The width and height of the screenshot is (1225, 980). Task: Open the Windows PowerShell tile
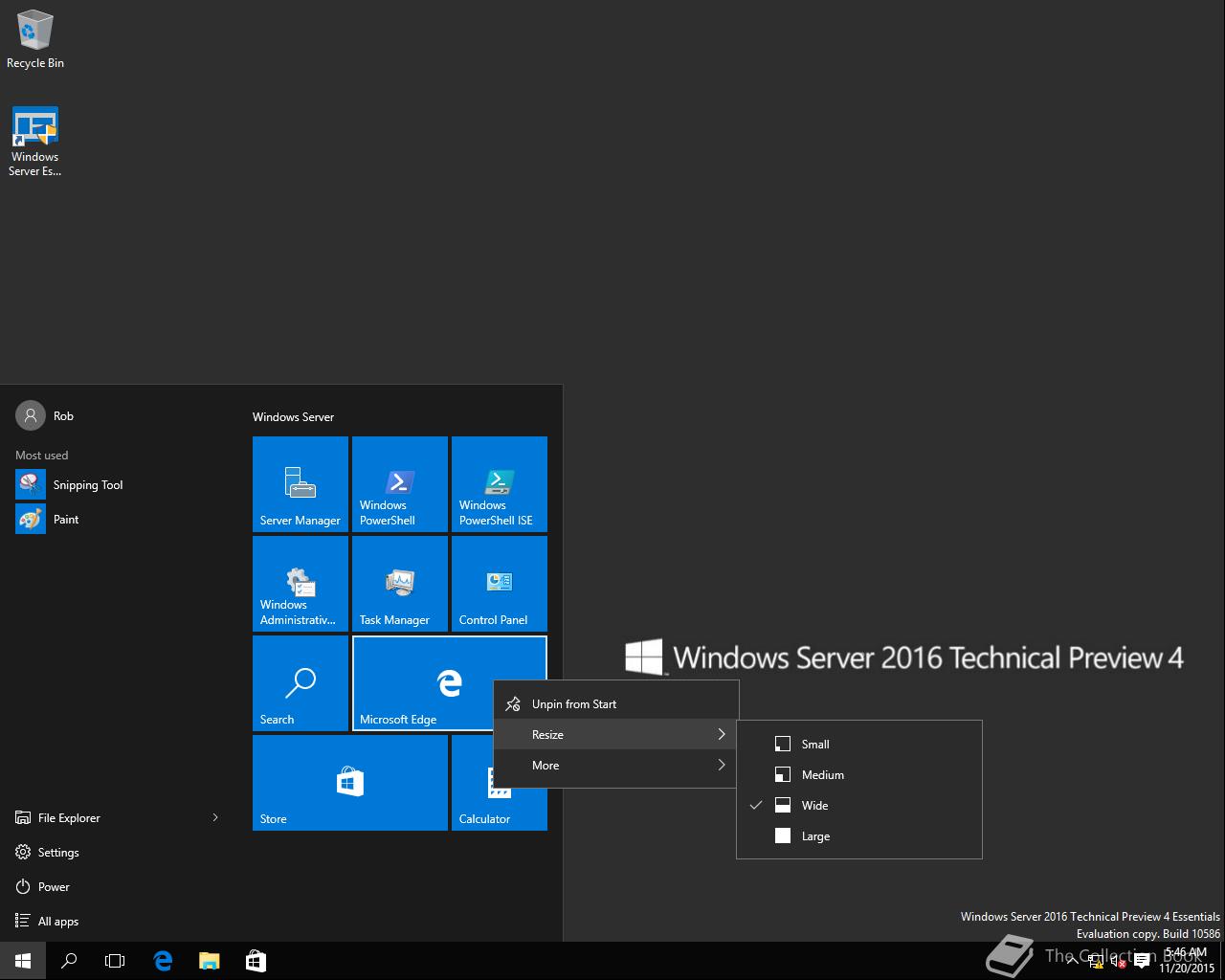pyautogui.click(x=400, y=484)
